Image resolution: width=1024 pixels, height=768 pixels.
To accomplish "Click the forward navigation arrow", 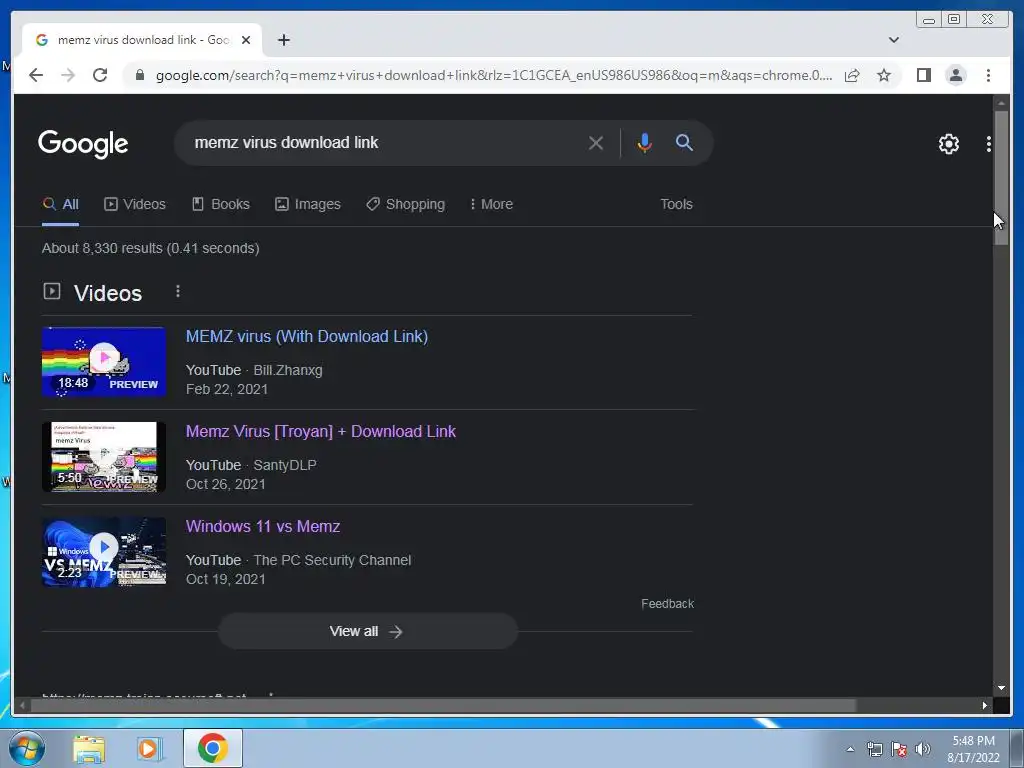I will [68, 75].
